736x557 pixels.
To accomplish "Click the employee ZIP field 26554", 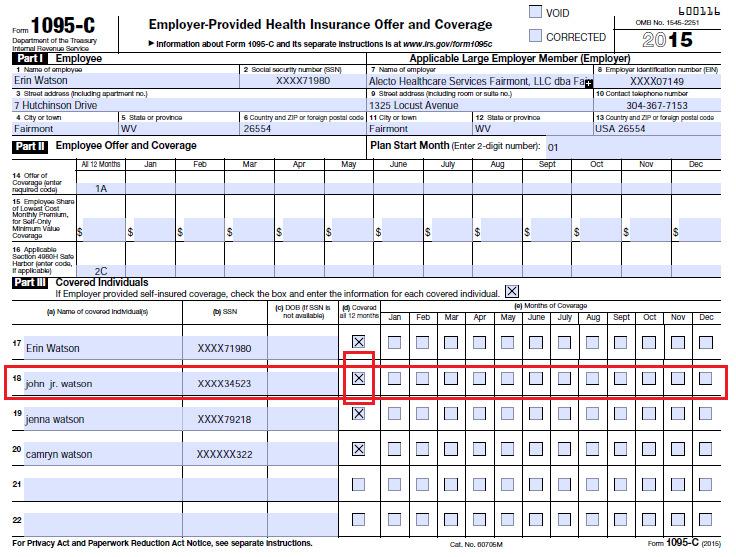I will (x=303, y=129).
